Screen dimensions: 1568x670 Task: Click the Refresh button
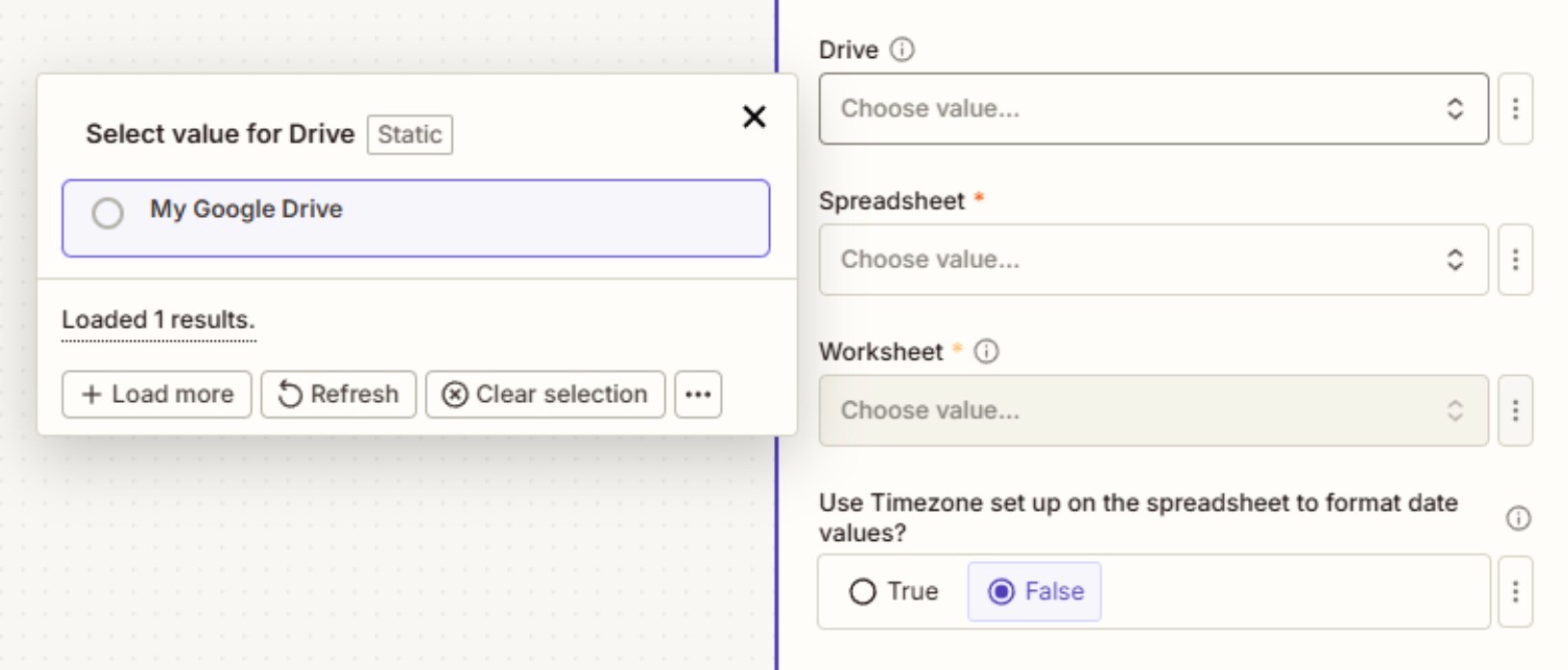point(338,394)
